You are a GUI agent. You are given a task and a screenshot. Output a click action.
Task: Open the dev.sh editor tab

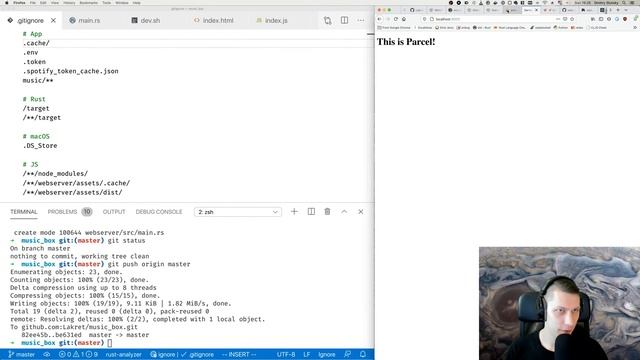click(146, 20)
